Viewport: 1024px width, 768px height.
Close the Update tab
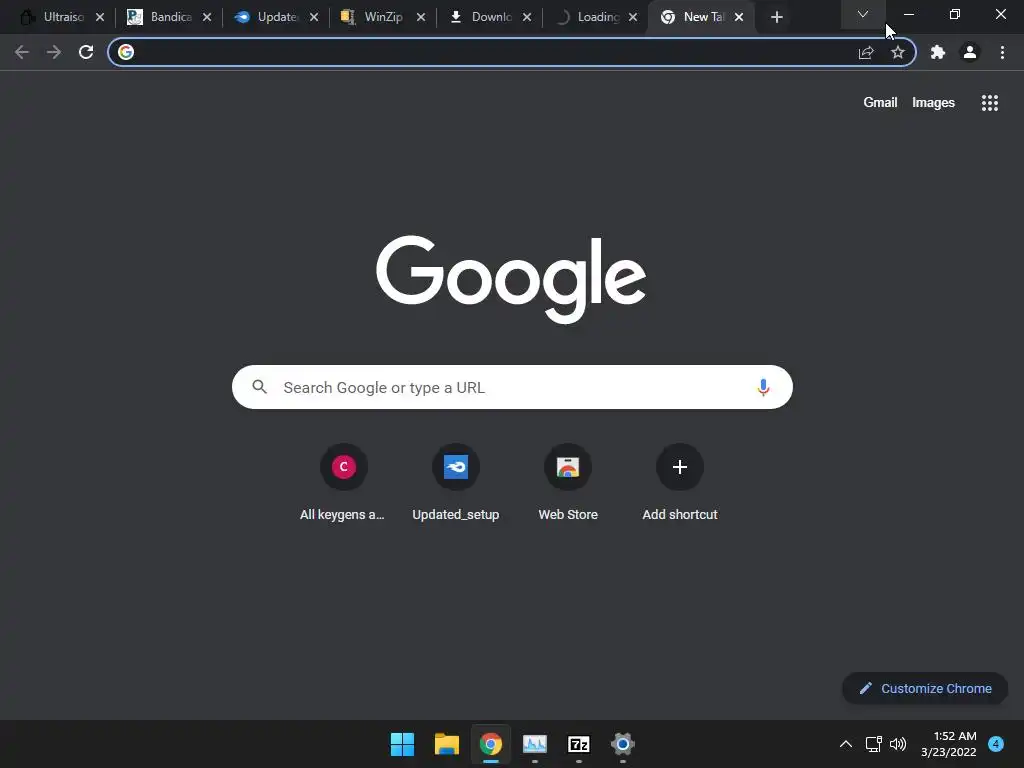coord(314,18)
